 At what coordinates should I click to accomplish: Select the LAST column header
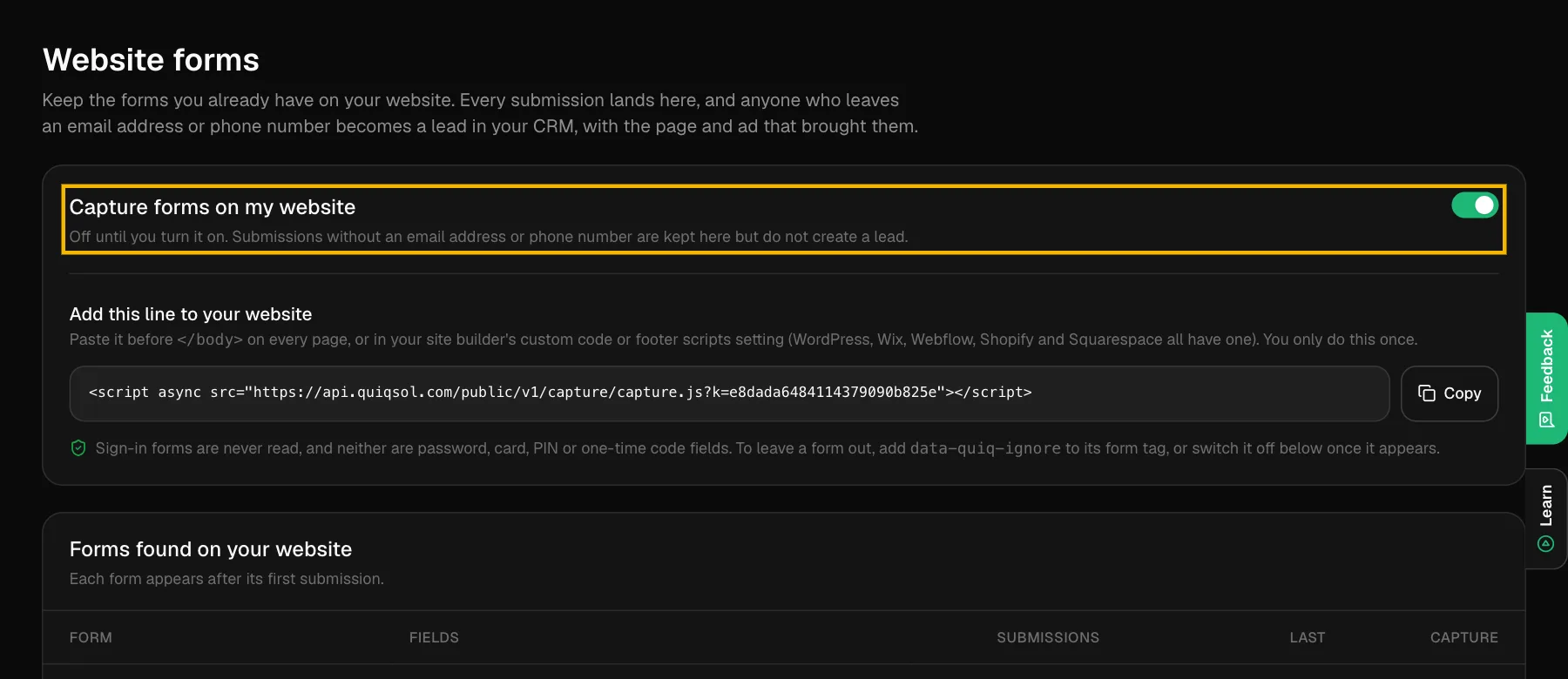1308,637
